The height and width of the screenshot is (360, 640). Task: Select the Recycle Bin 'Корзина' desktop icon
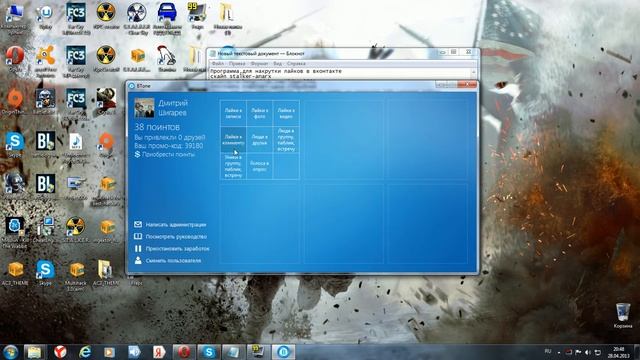623,316
